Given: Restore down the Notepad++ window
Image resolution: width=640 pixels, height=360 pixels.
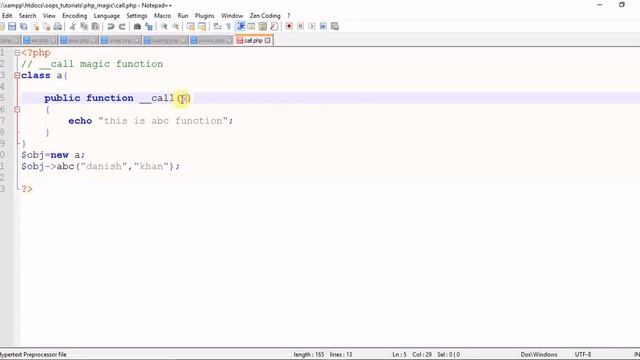Looking at the screenshot, I should tap(622, 5).
